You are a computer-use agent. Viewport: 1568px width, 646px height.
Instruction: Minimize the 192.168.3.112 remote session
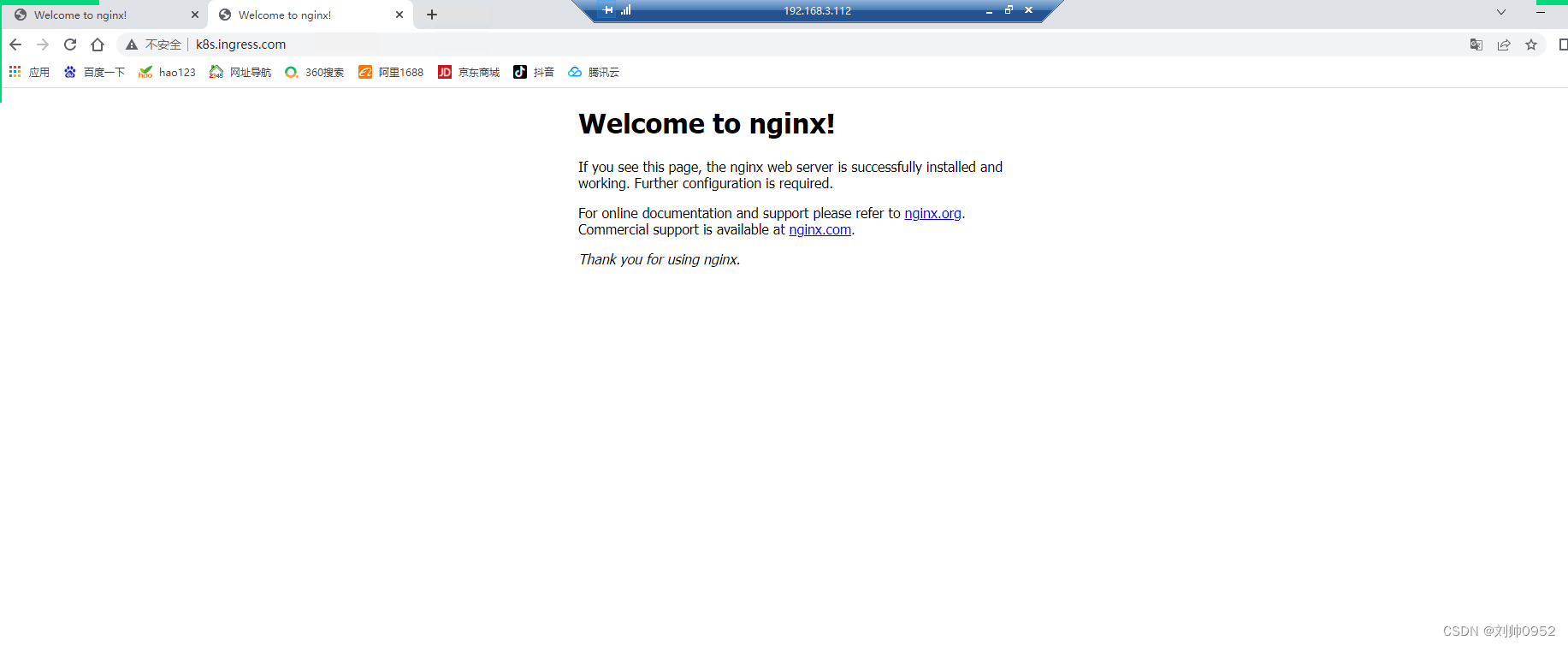989,11
